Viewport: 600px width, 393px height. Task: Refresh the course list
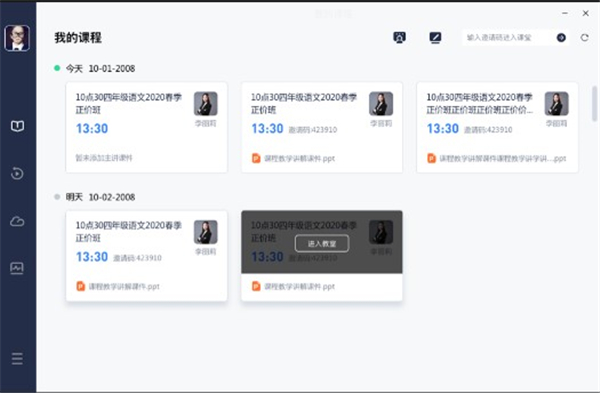pyautogui.click(x=584, y=38)
